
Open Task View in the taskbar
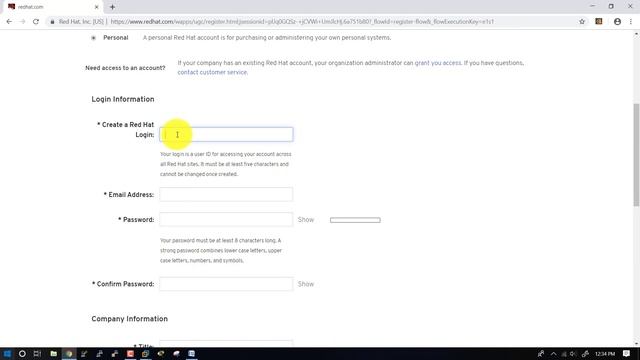(37, 354)
